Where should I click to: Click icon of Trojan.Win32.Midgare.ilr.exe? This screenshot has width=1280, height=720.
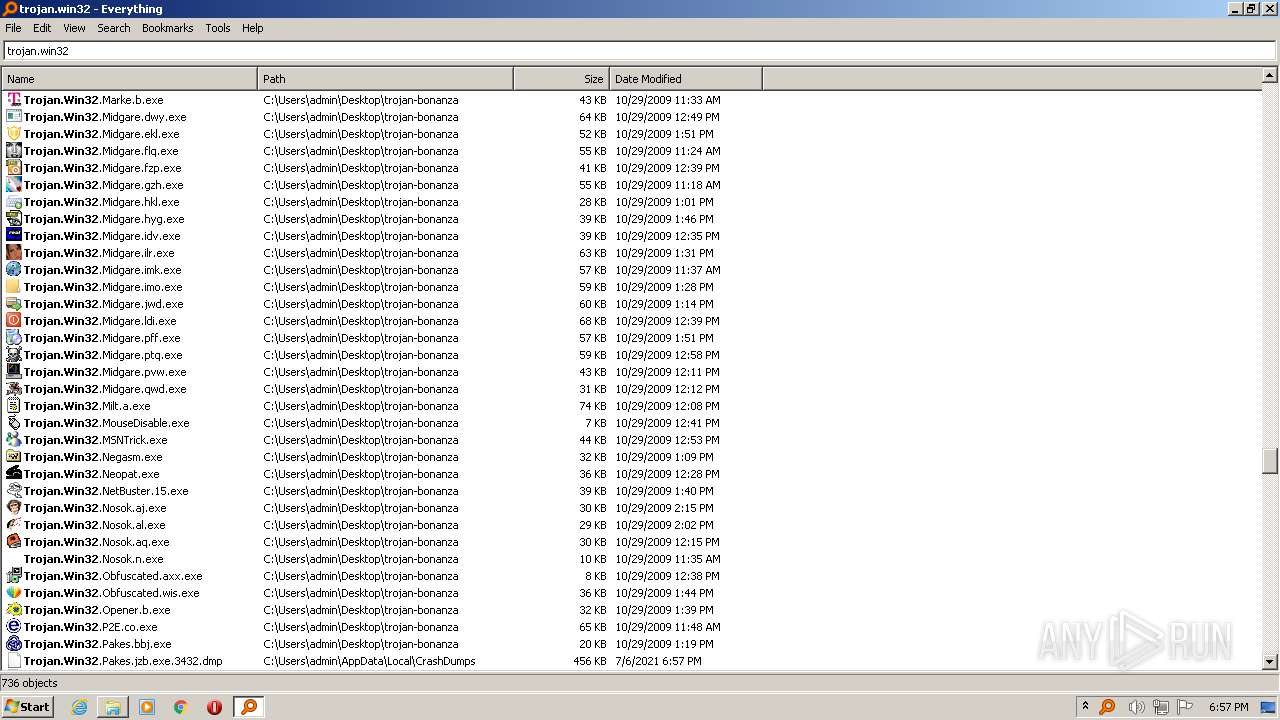14,253
